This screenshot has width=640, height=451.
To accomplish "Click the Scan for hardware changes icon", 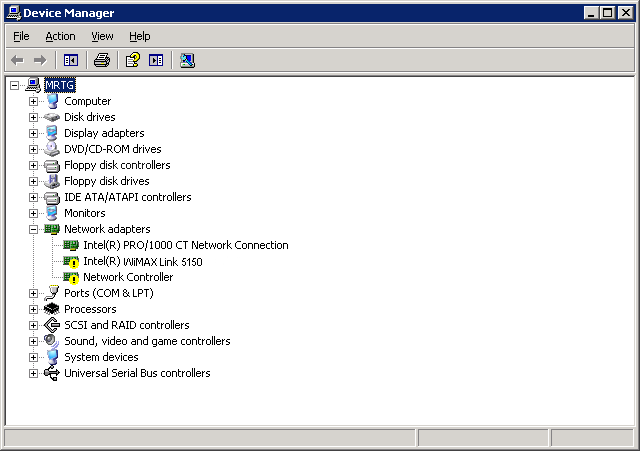I will tap(187, 60).
